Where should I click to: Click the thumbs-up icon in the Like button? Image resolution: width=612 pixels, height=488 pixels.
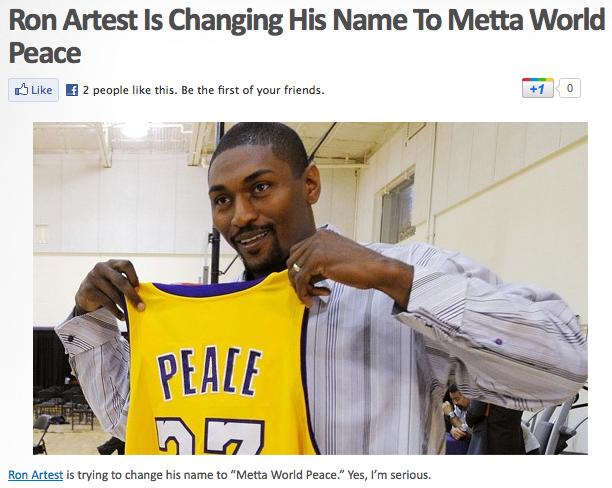tap(21, 89)
